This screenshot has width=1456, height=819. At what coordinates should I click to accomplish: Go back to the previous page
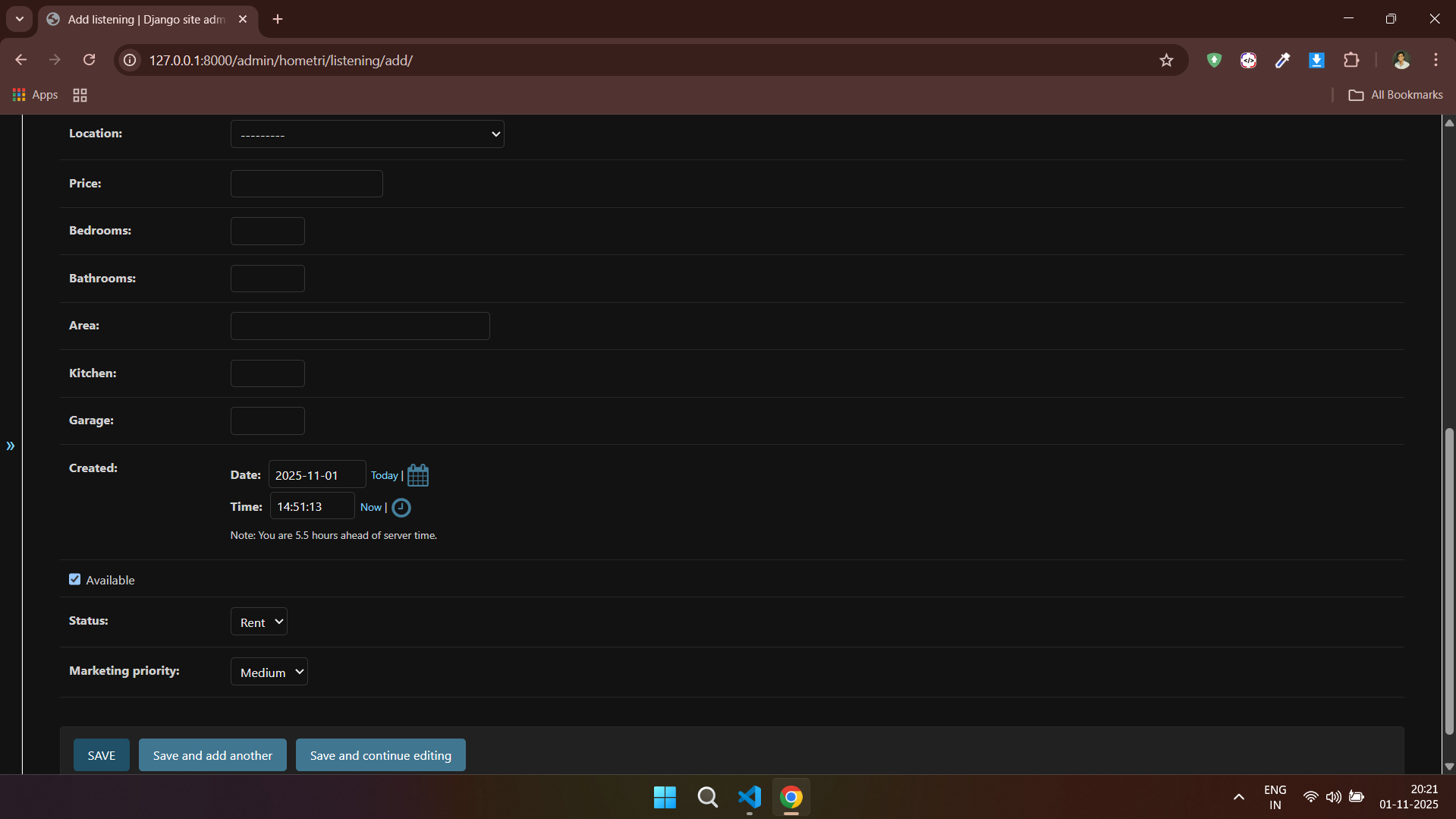(x=21, y=60)
